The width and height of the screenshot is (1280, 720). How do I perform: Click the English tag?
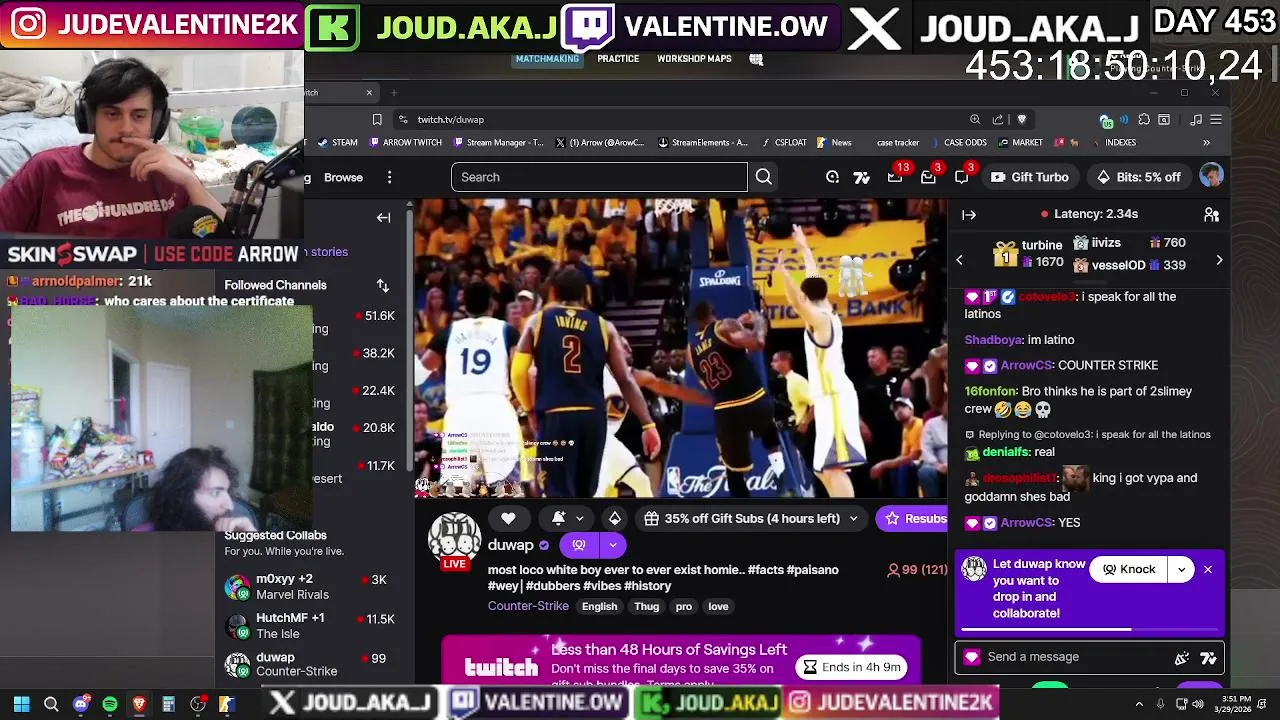tap(599, 606)
